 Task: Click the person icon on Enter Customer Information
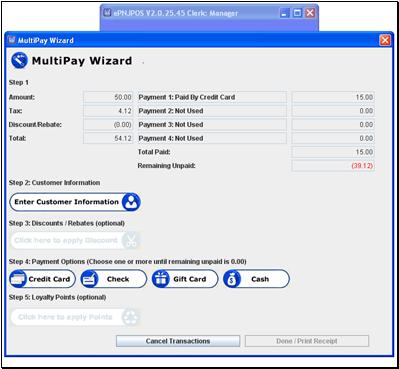(x=131, y=202)
